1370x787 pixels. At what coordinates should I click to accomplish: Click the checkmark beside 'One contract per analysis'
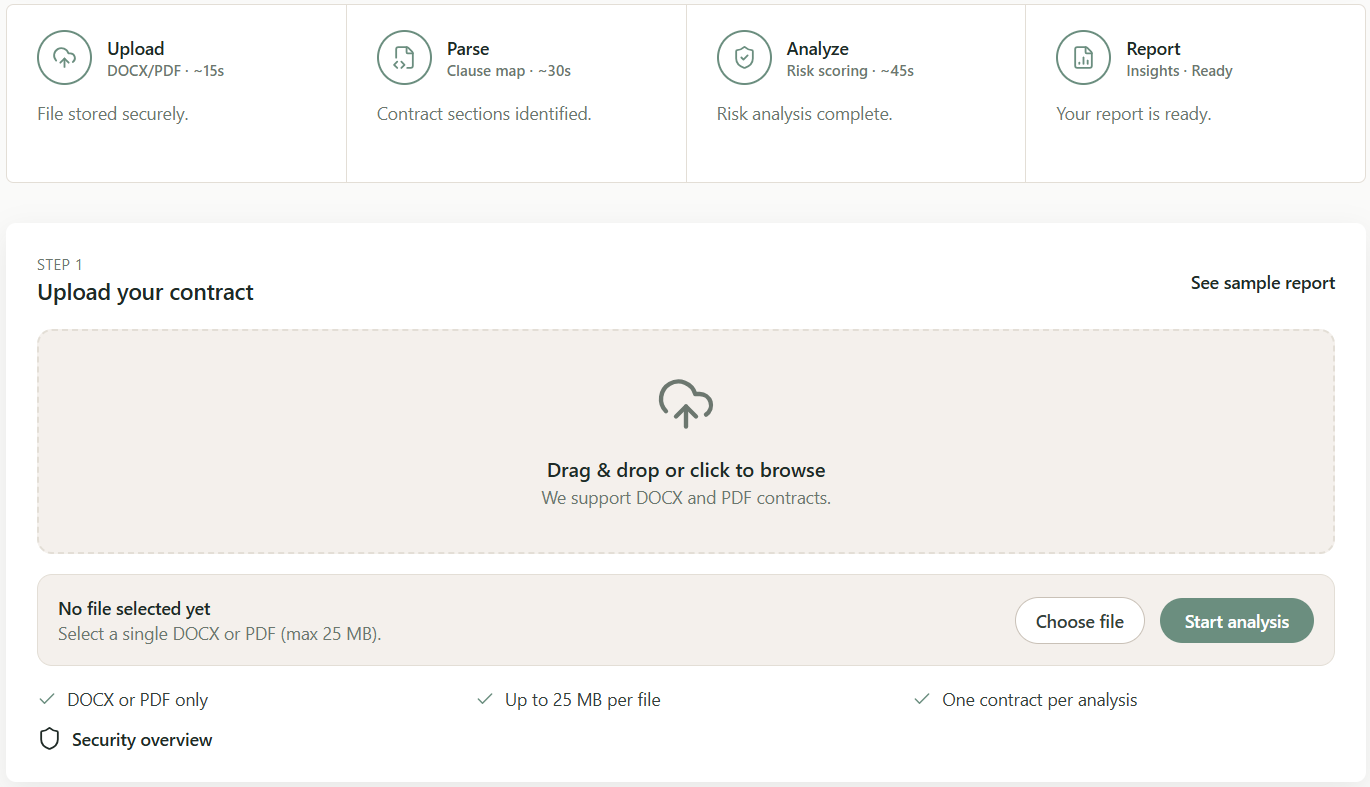click(922, 699)
